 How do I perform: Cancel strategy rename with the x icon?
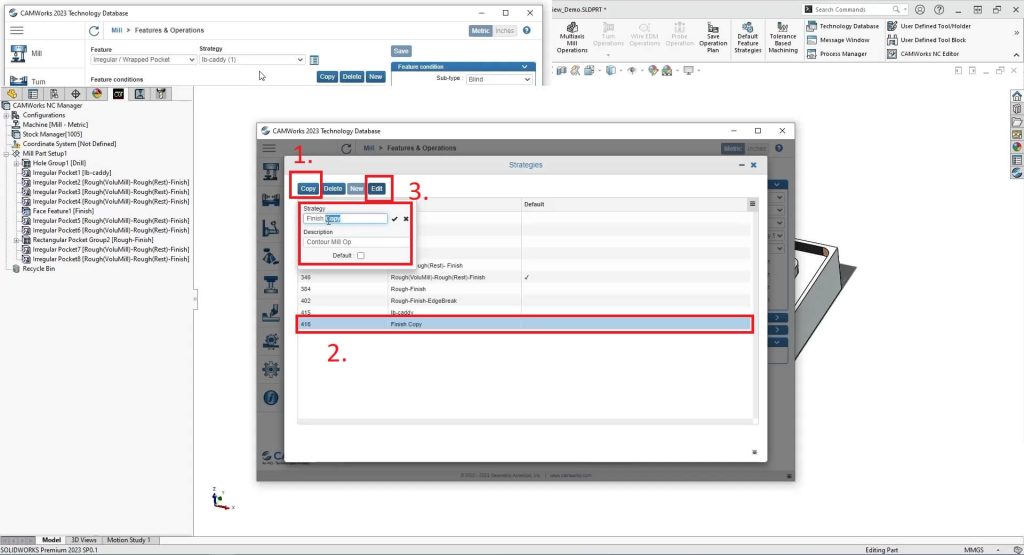[x=406, y=219]
